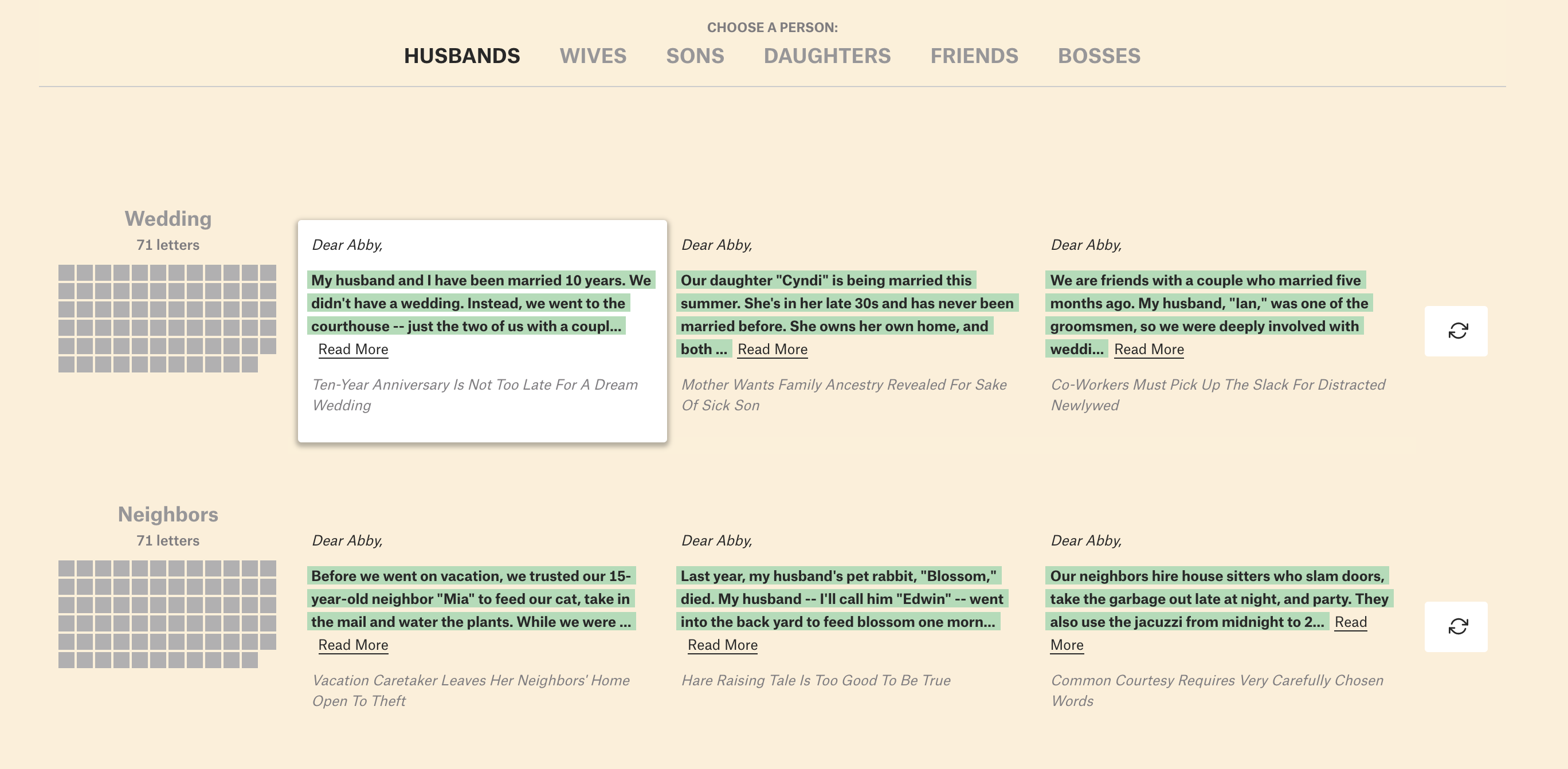
Task: Click highlighted text 'Our neighbors hire house sitters'
Action: click(1219, 599)
